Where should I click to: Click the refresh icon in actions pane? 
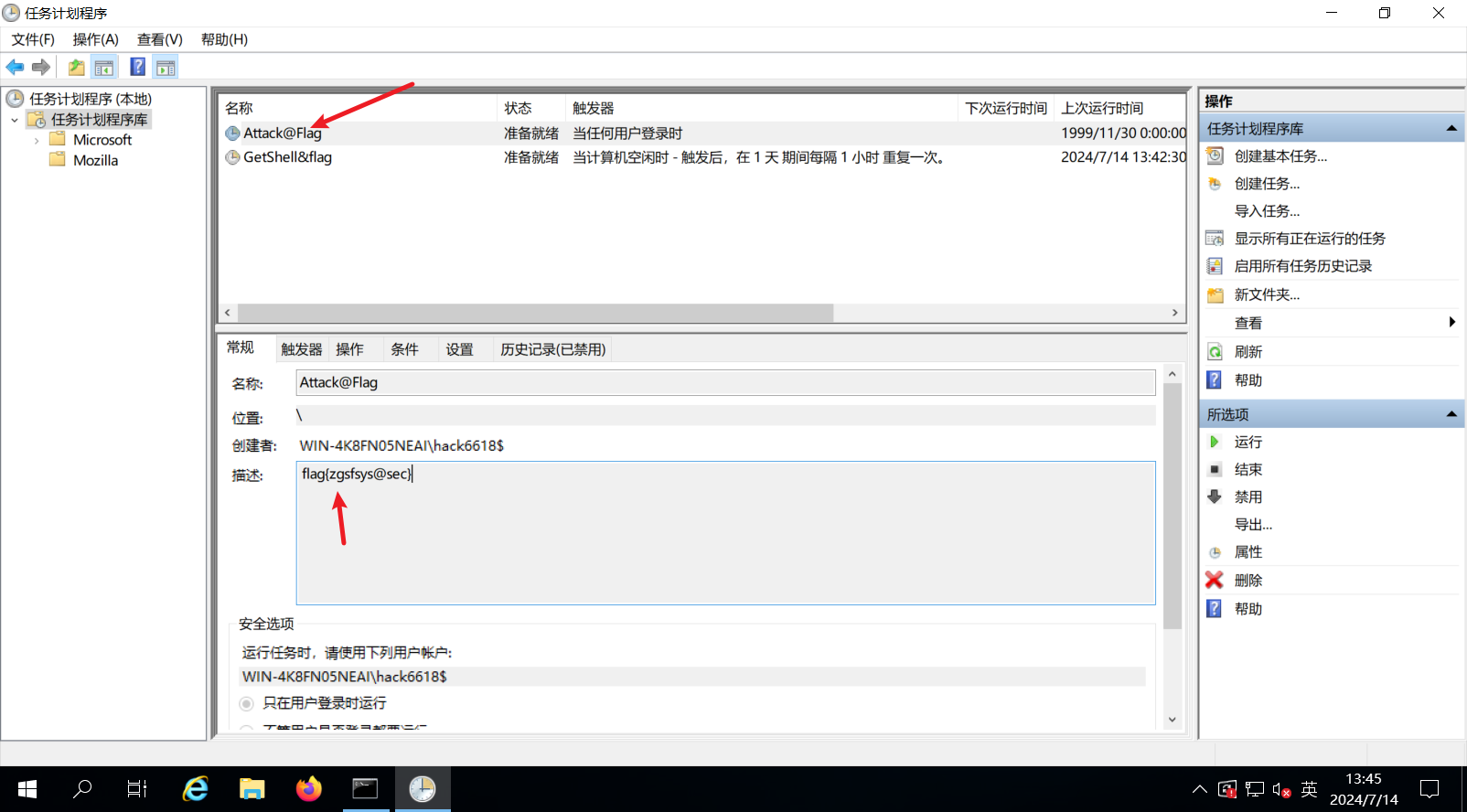pyautogui.click(x=1215, y=352)
